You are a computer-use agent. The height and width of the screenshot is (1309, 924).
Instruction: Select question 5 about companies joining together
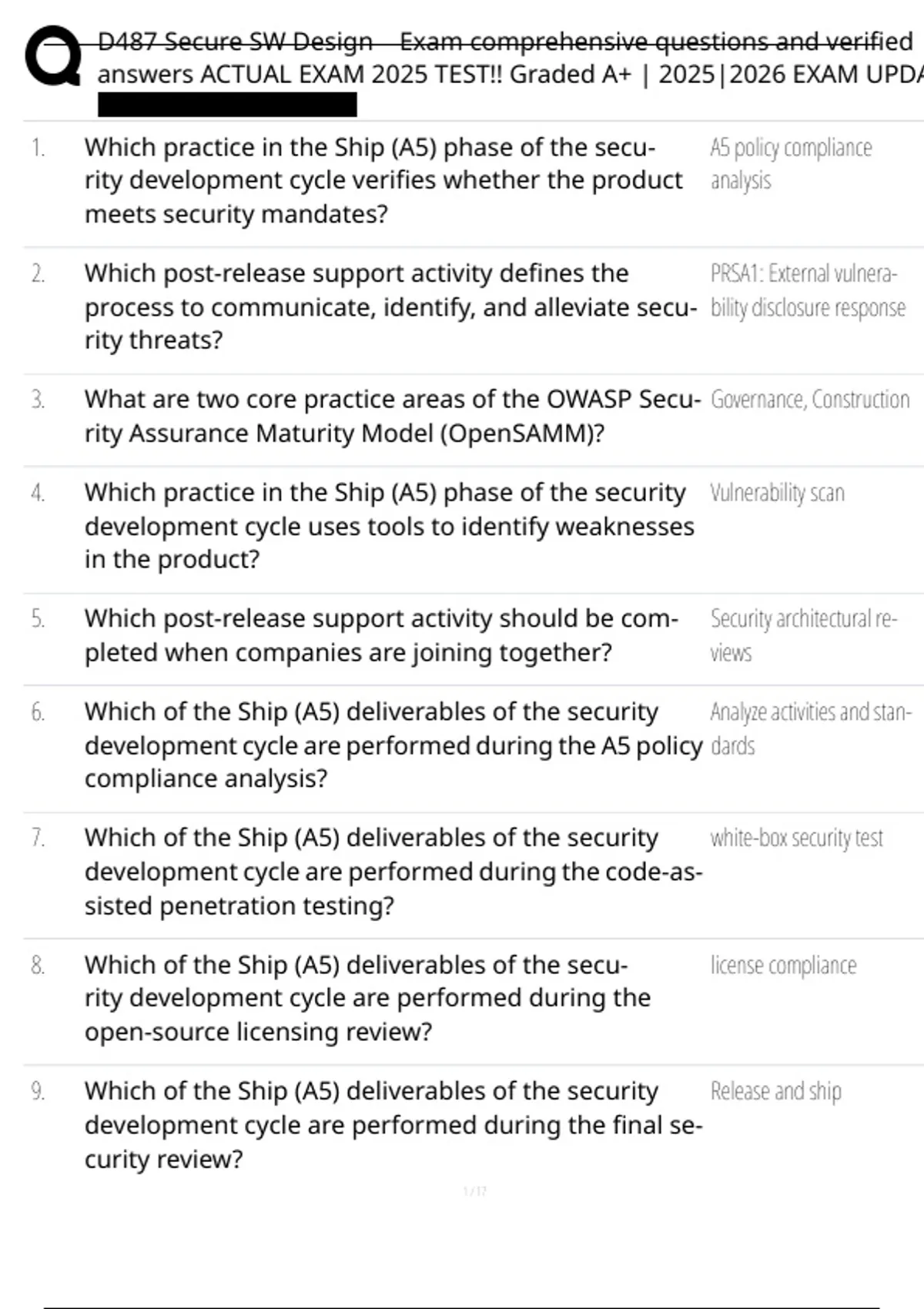[381, 635]
